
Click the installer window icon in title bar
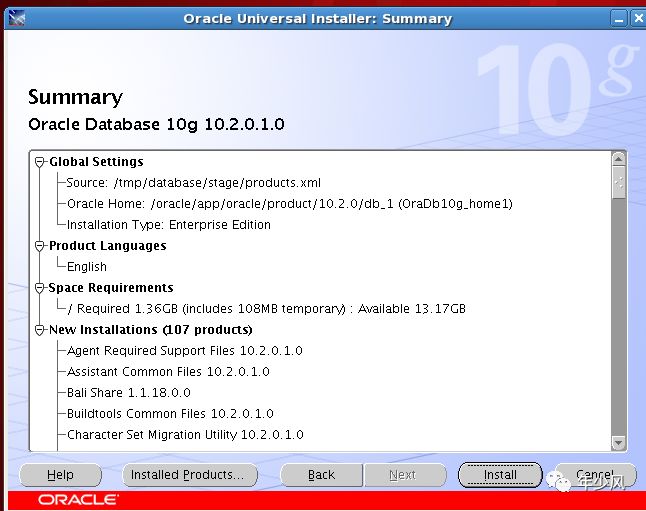coord(16,19)
